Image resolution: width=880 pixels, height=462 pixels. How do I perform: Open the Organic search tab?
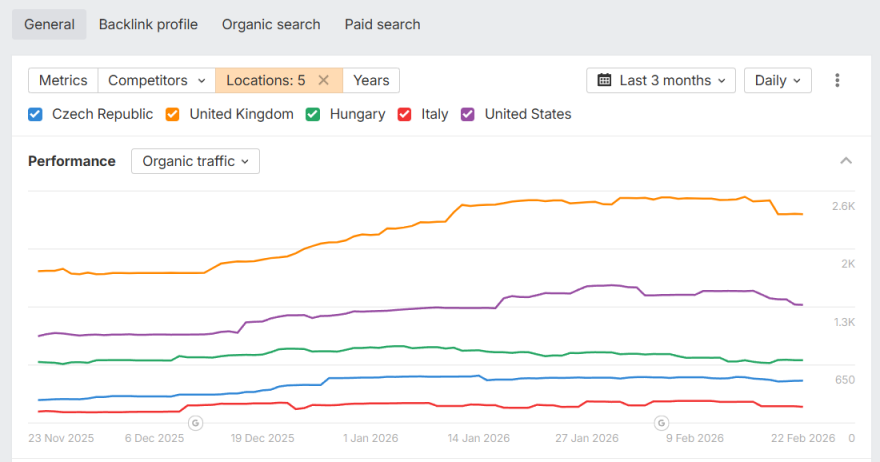click(x=271, y=24)
